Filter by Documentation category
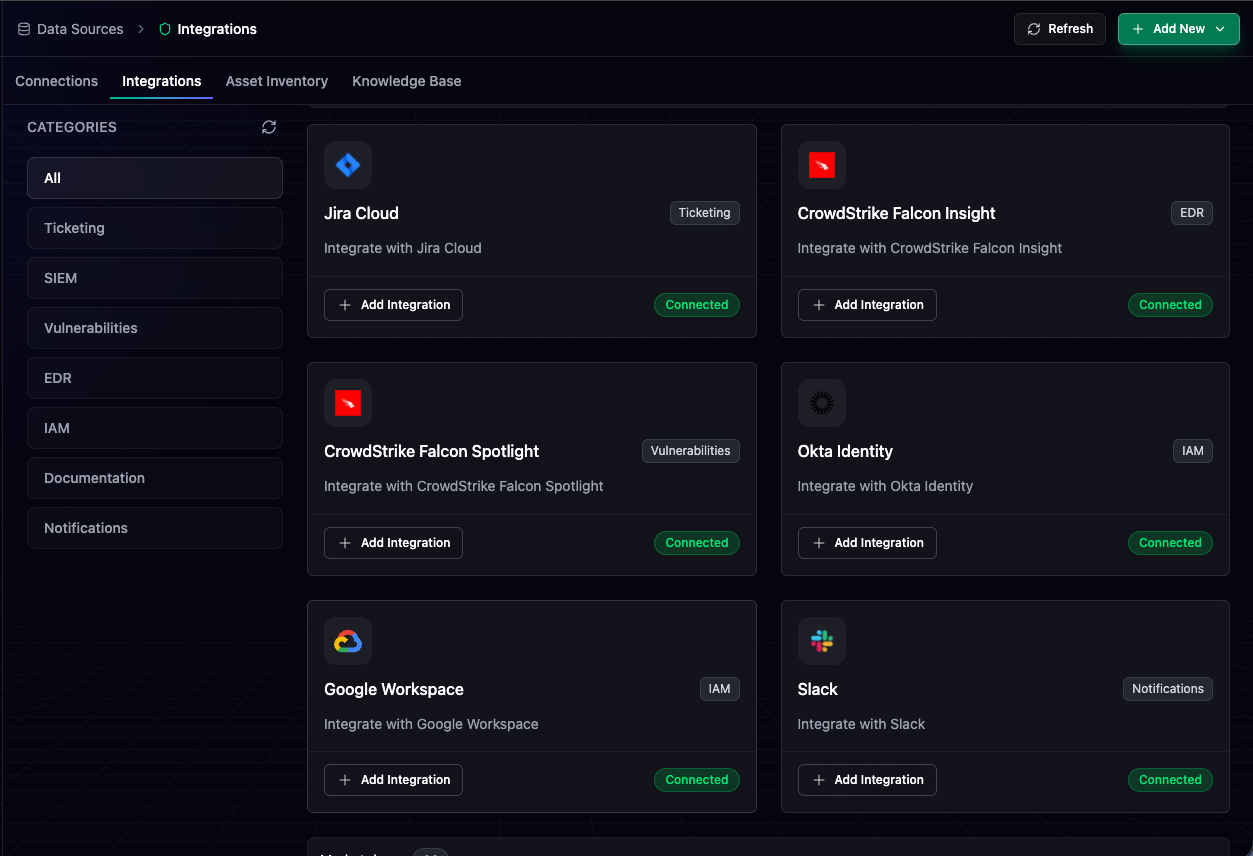 tap(155, 478)
